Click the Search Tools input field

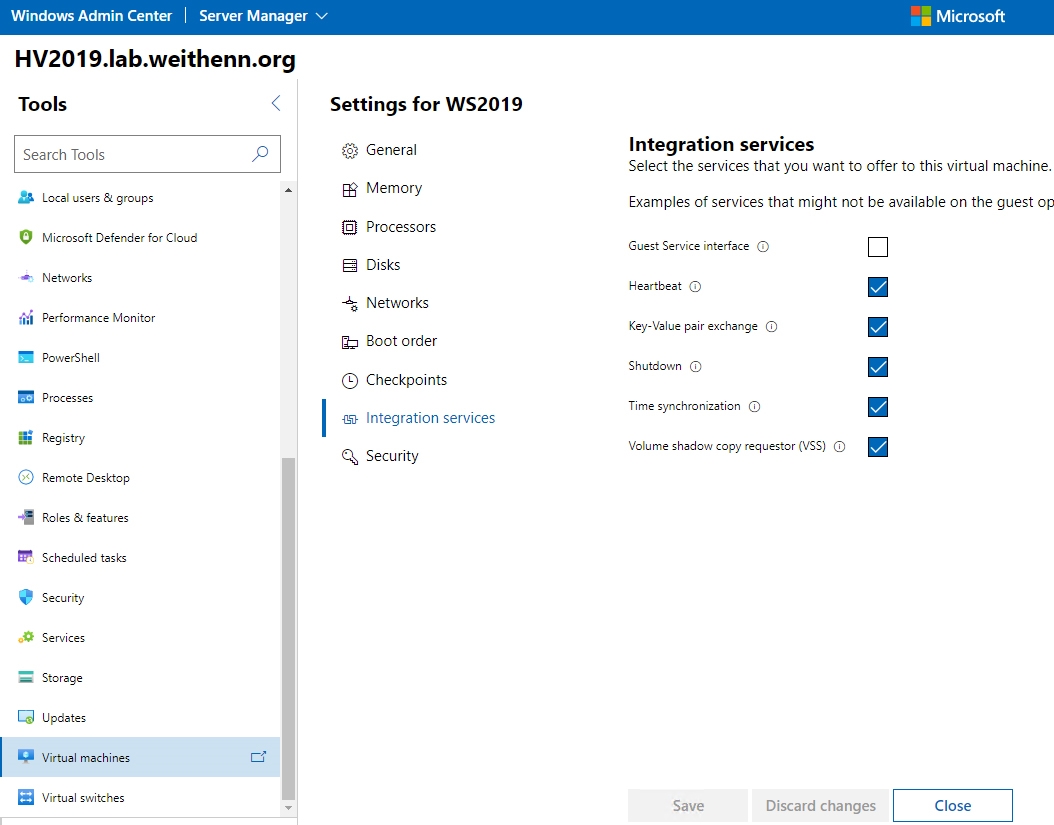147,154
